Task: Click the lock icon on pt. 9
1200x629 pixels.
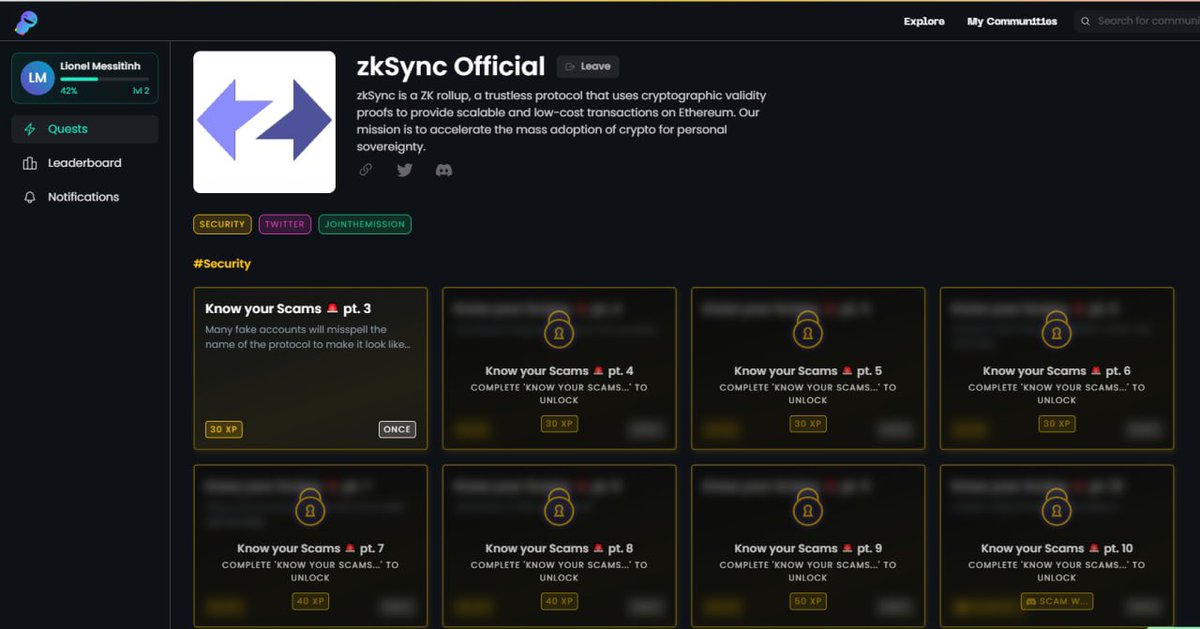Action: [808, 508]
